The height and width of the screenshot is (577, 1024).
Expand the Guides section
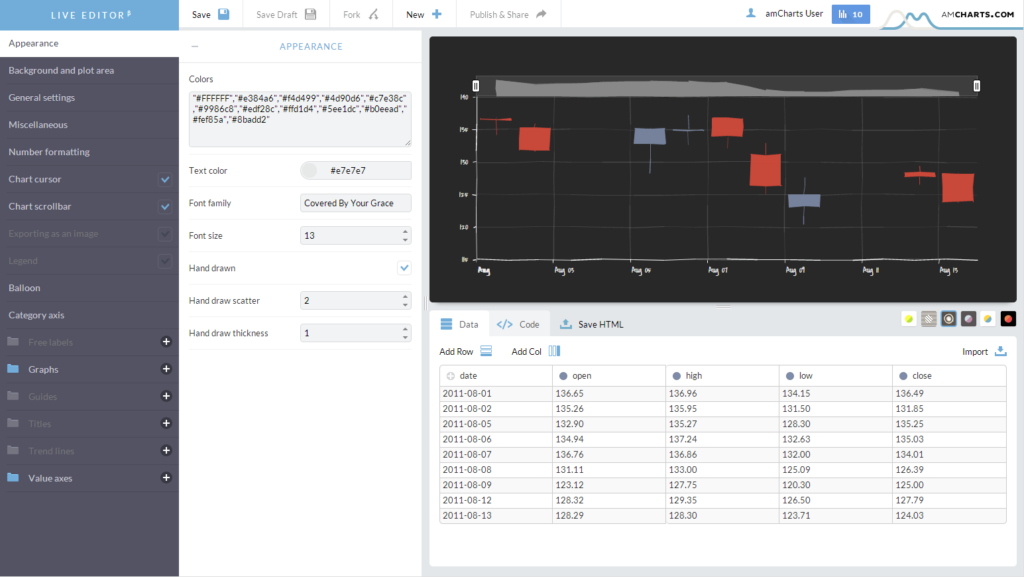pyautogui.click(x=42, y=396)
